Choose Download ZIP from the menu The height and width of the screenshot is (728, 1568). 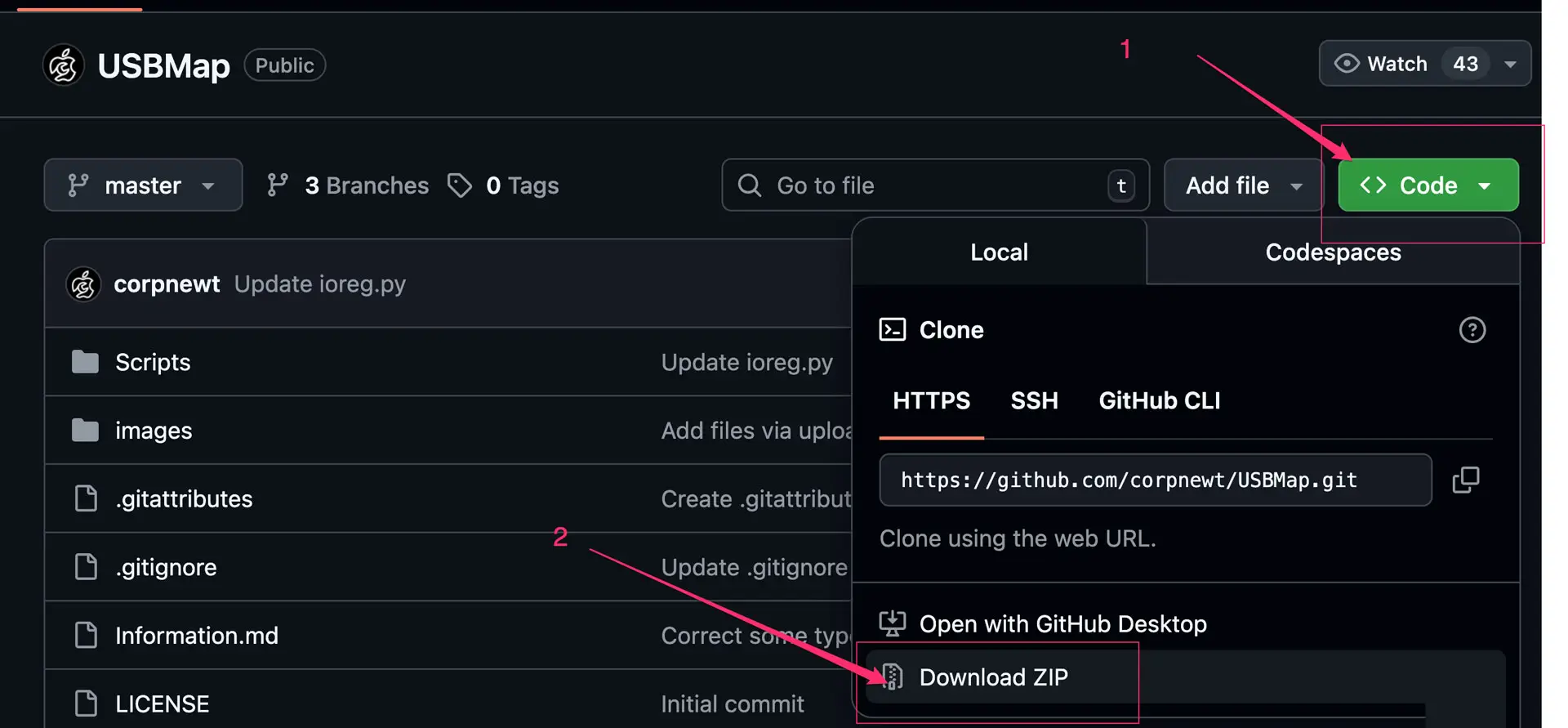993,677
